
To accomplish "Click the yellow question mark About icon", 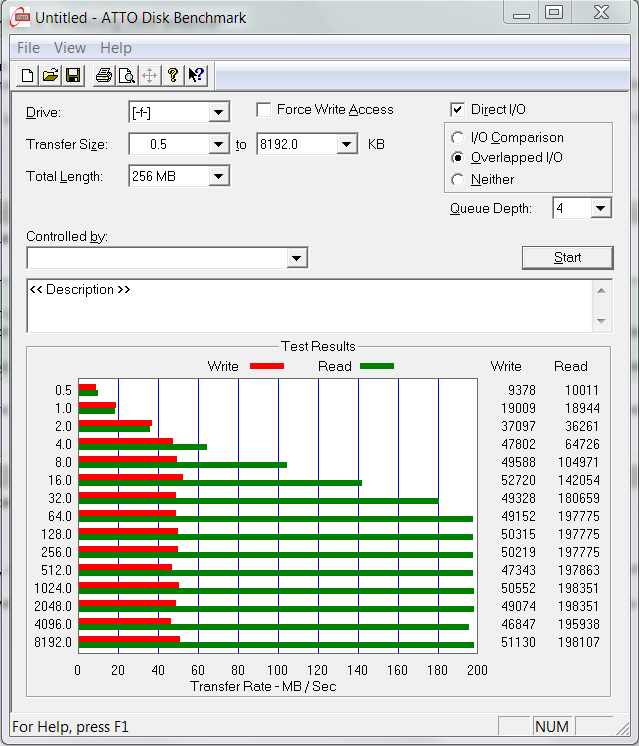I will click(x=173, y=75).
